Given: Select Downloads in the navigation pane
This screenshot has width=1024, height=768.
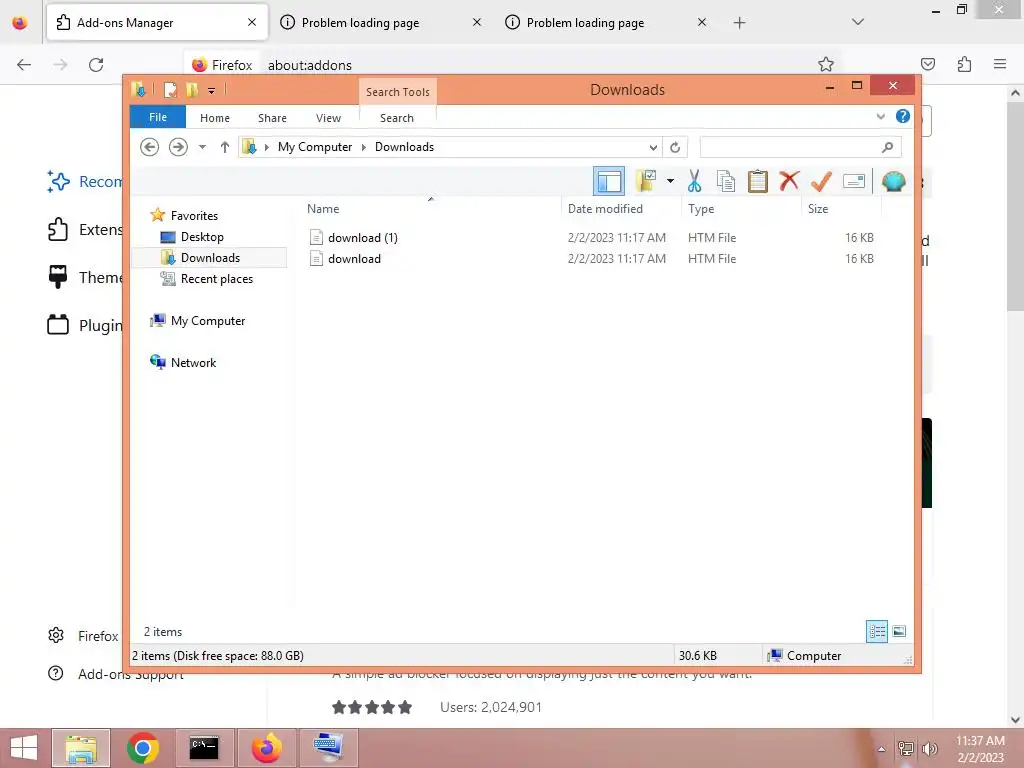Looking at the screenshot, I should [x=210, y=257].
